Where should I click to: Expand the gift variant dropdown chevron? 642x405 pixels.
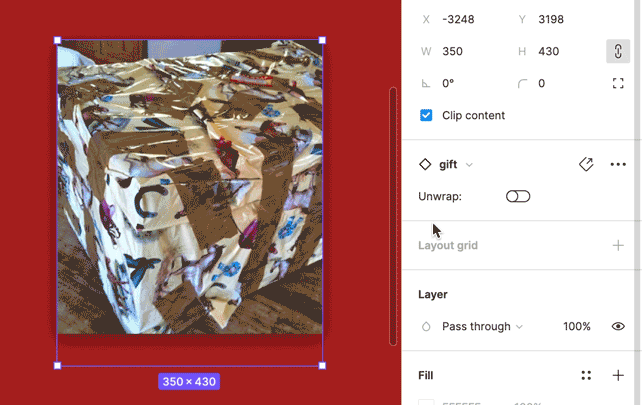tap(469, 165)
